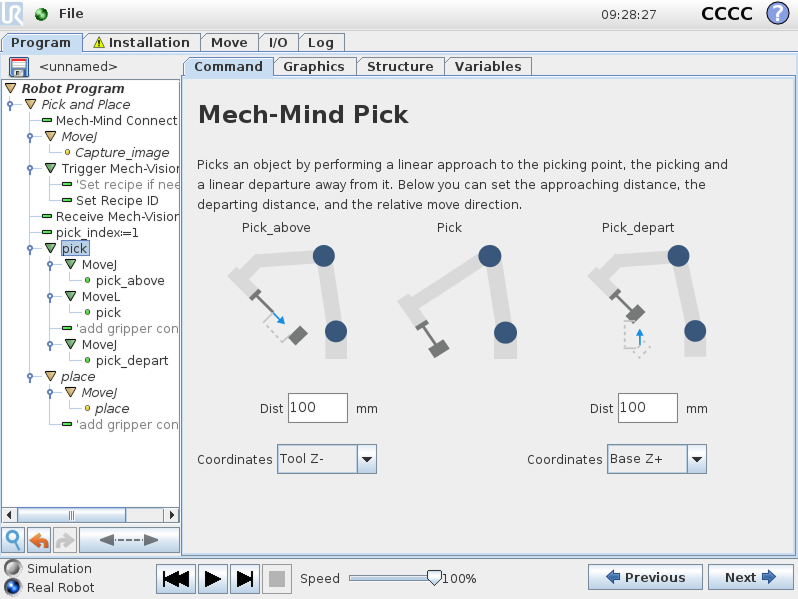Click the grey redo arrow icon

pos(65,540)
